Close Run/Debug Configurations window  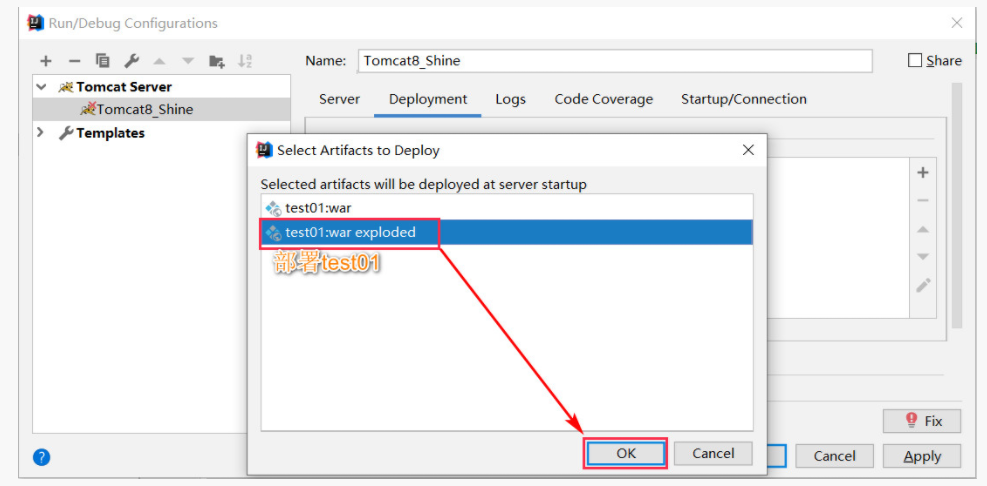pyautogui.click(x=957, y=23)
